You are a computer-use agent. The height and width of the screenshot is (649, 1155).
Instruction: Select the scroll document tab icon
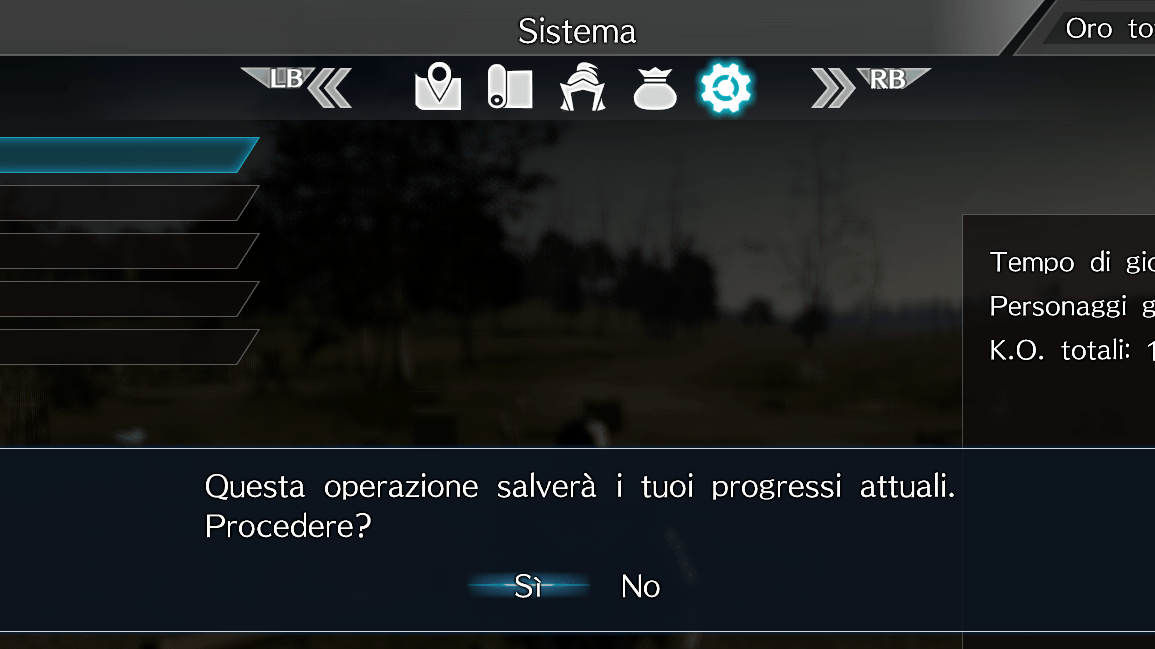pyautogui.click(x=510, y=87)
